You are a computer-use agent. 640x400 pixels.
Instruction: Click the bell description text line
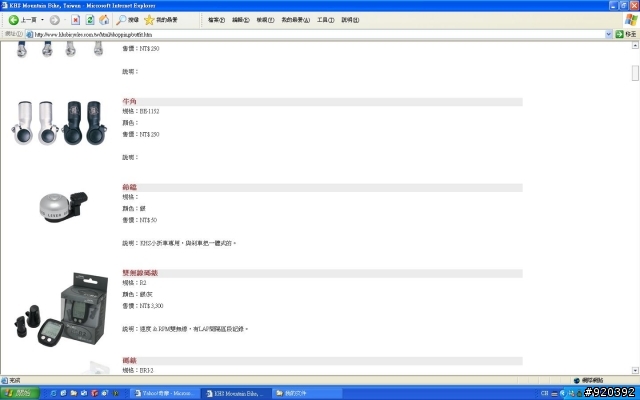click(179, 243)
